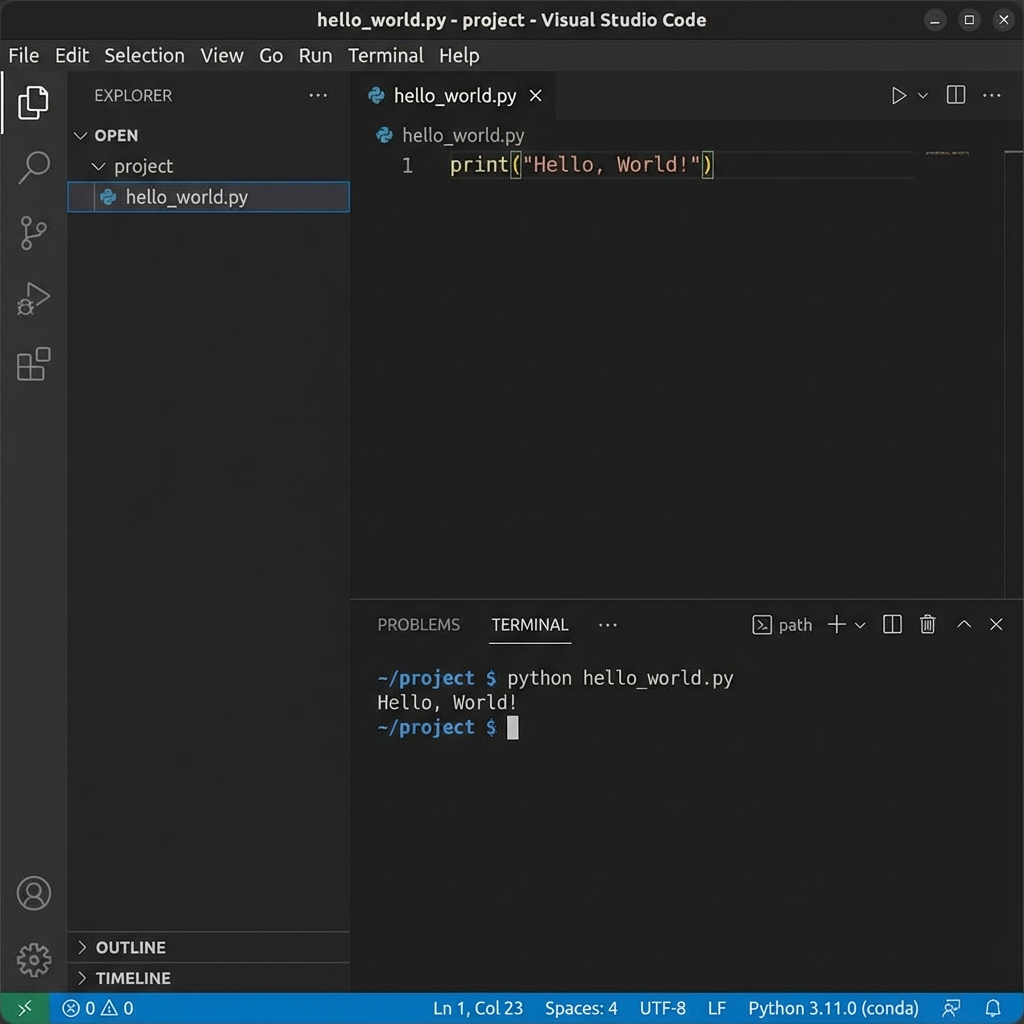
Task: Minimize the Visual Studio Code window
Action: (935, 20)
